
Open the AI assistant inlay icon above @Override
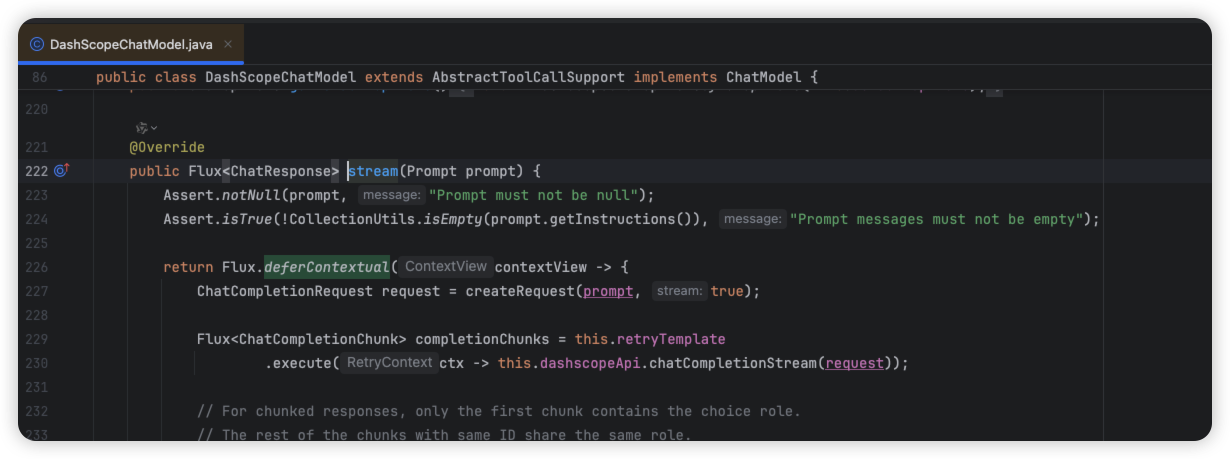click(x=142, y=128)
